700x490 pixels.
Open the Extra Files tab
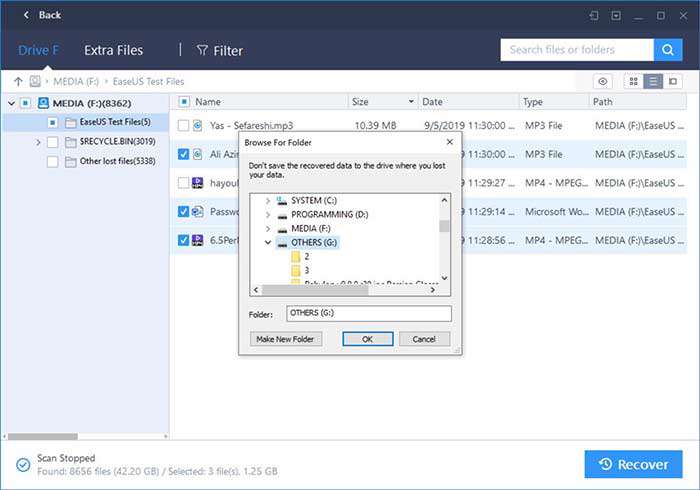[114, 50]
